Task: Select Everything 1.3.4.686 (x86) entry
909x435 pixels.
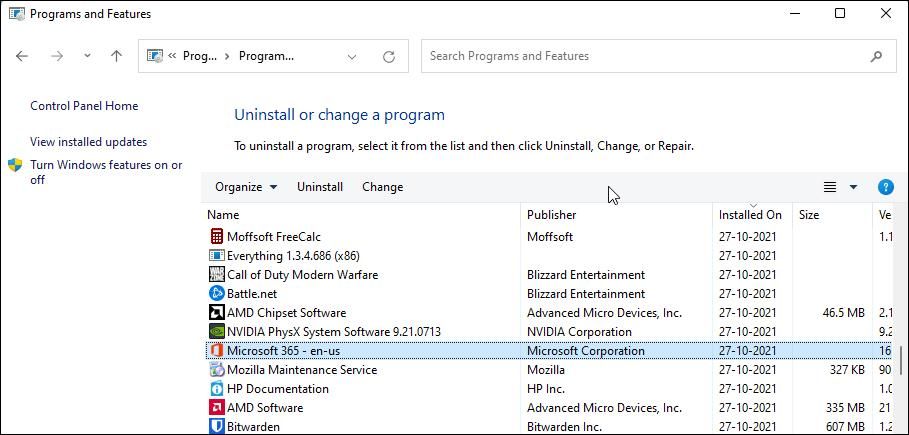Action: 293,256
